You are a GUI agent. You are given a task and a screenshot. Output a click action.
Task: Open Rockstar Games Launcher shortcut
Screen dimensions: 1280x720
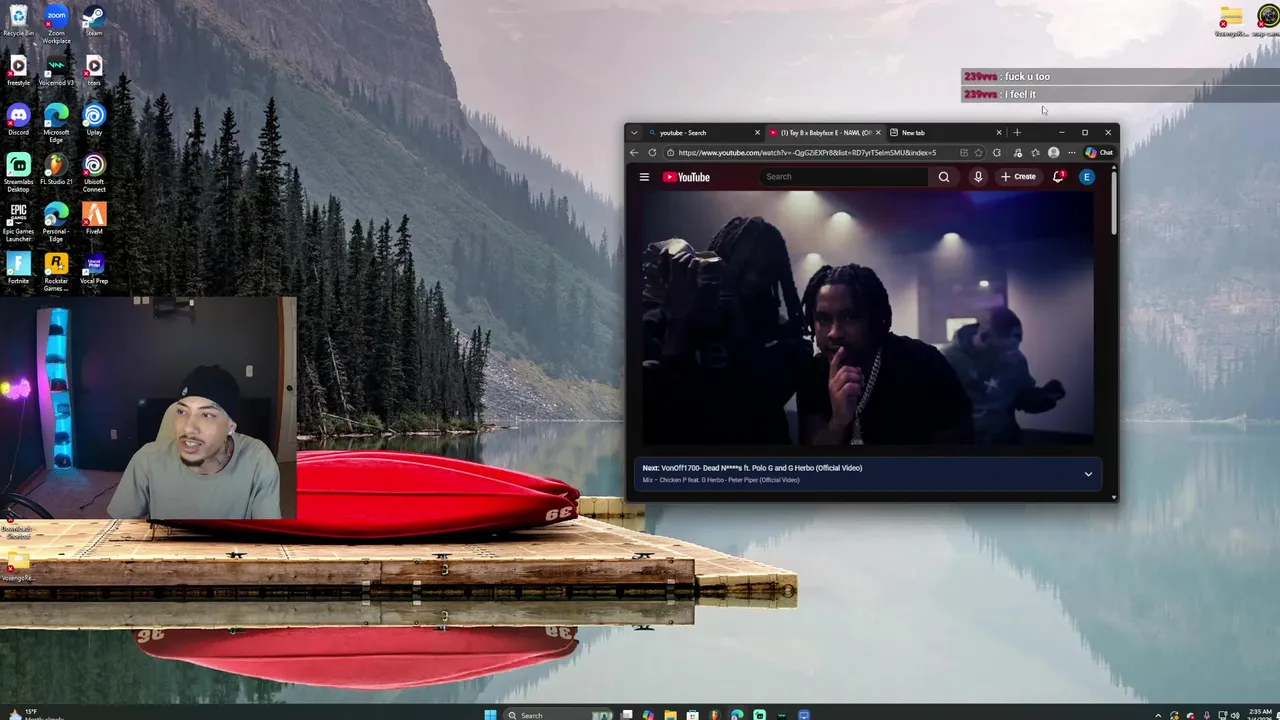(56, 271)
